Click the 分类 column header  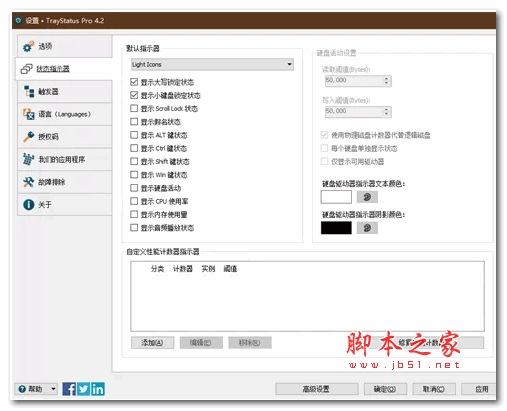click(157, 269)
